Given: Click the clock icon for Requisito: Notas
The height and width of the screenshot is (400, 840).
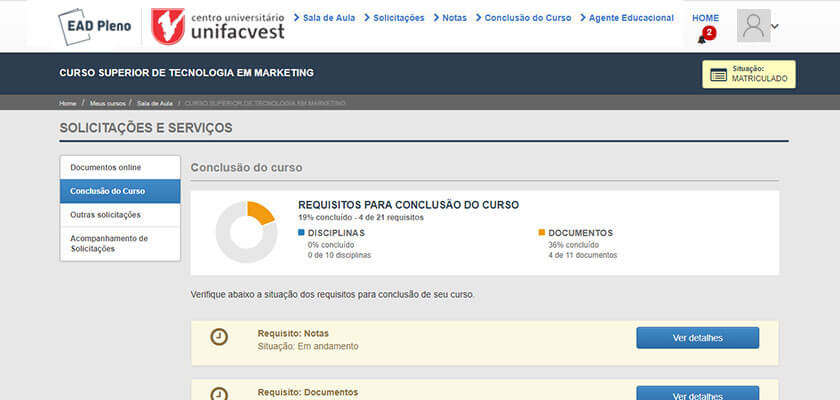Looking at the screenshot, I should [x=219, y=337].
